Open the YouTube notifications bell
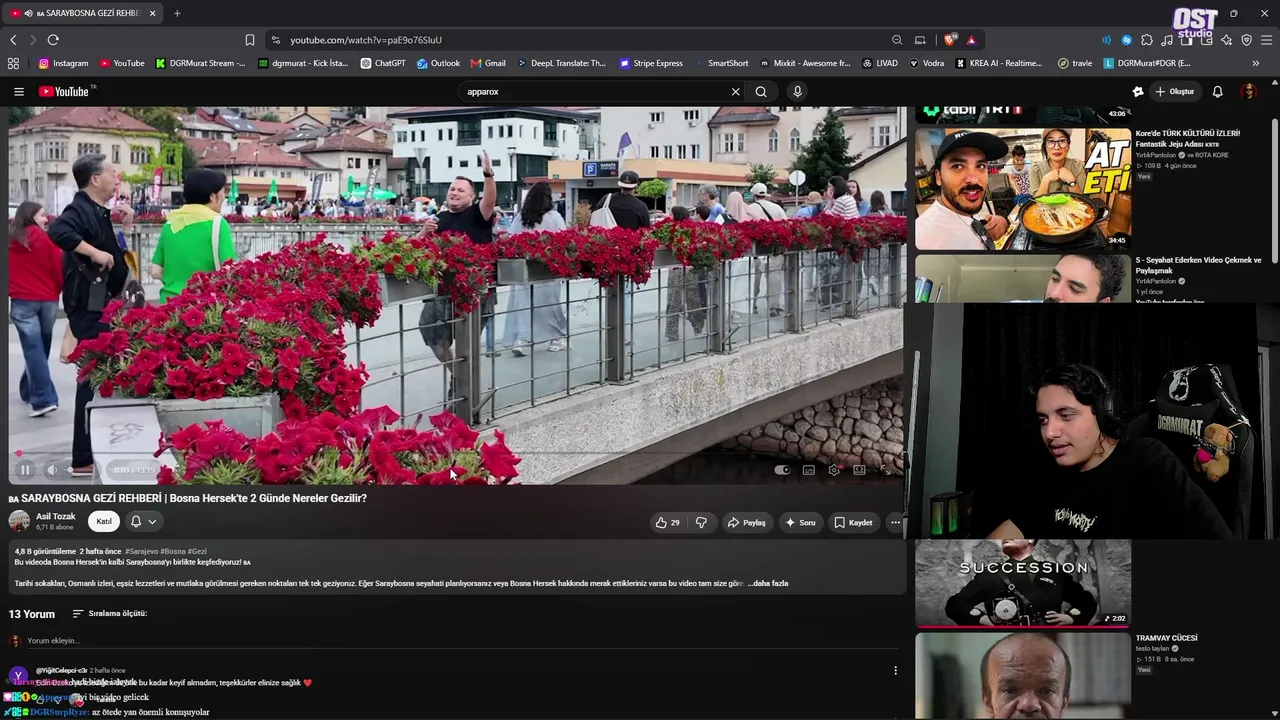This screenshot has height=720, width=1280. coord(1217,91)
